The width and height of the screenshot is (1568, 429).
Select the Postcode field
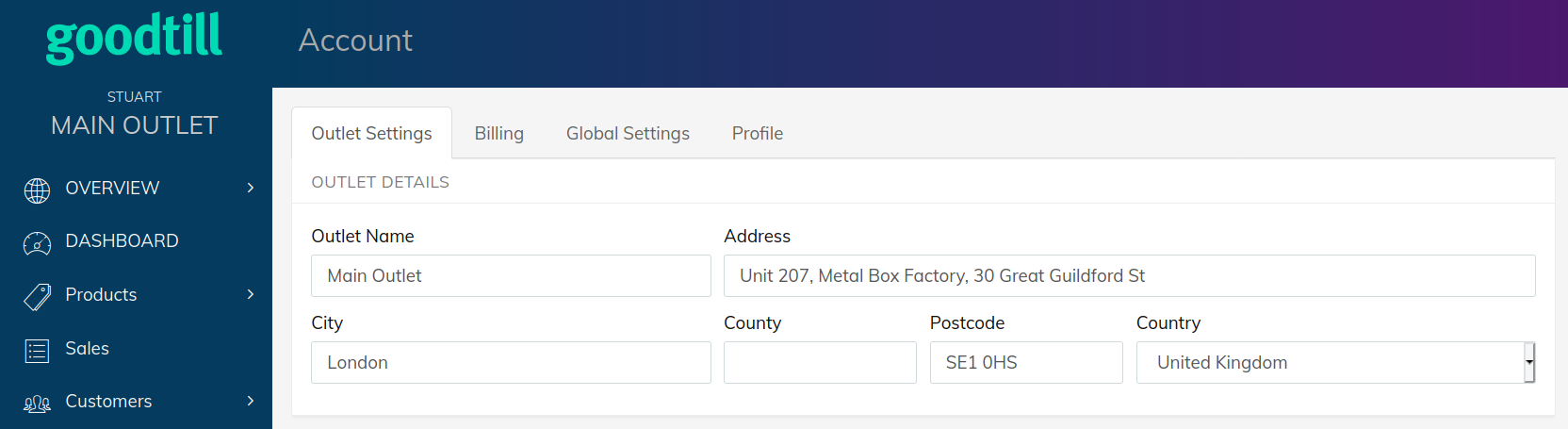pos(1026,362)
